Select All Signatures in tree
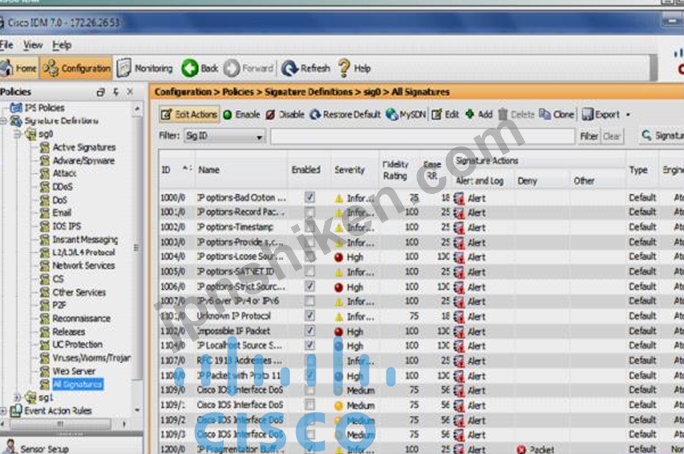Screen dimensions: 684x454 click(77, 384)
